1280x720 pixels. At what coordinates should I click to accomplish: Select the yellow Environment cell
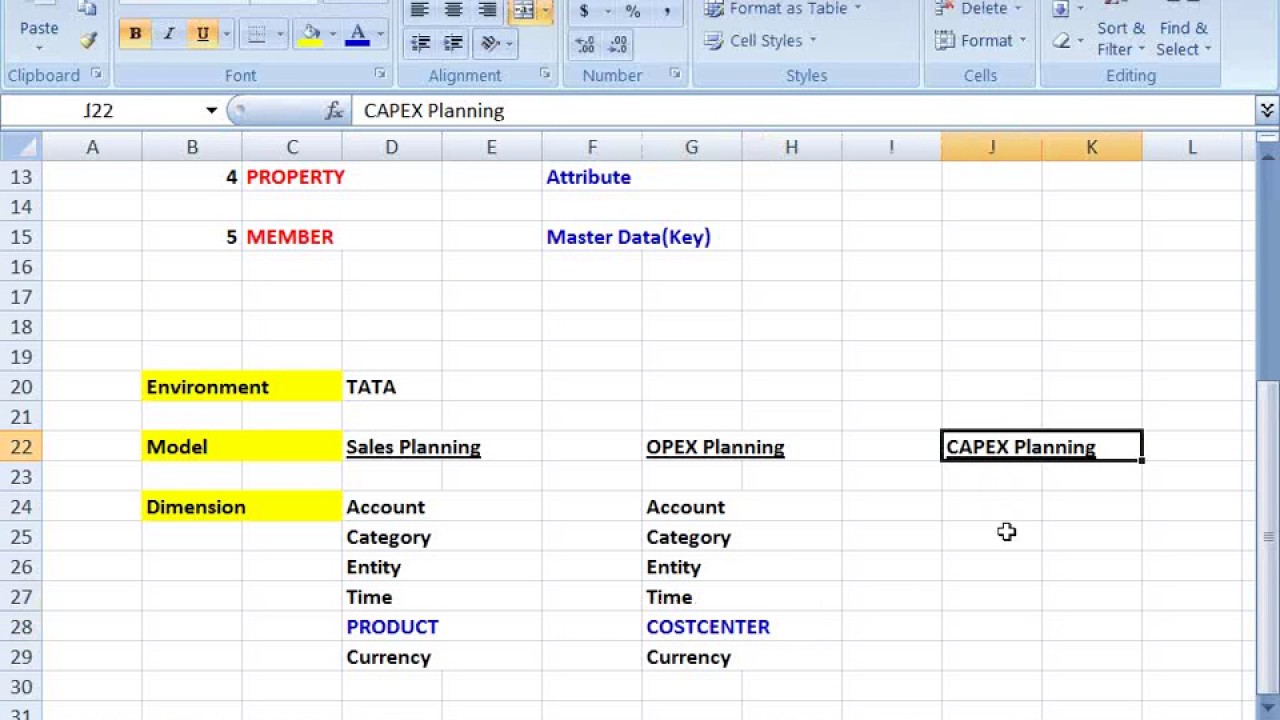[242, 387]
